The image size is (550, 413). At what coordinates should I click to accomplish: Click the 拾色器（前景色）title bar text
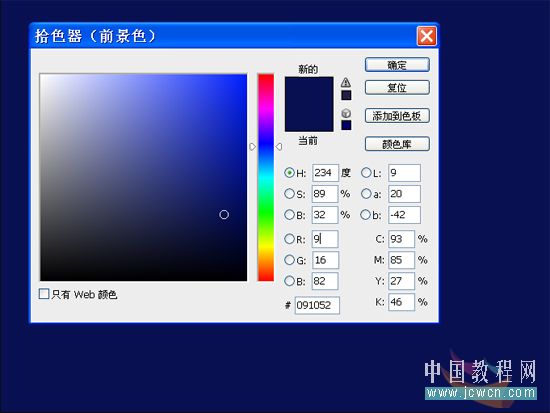click(95, 36)
